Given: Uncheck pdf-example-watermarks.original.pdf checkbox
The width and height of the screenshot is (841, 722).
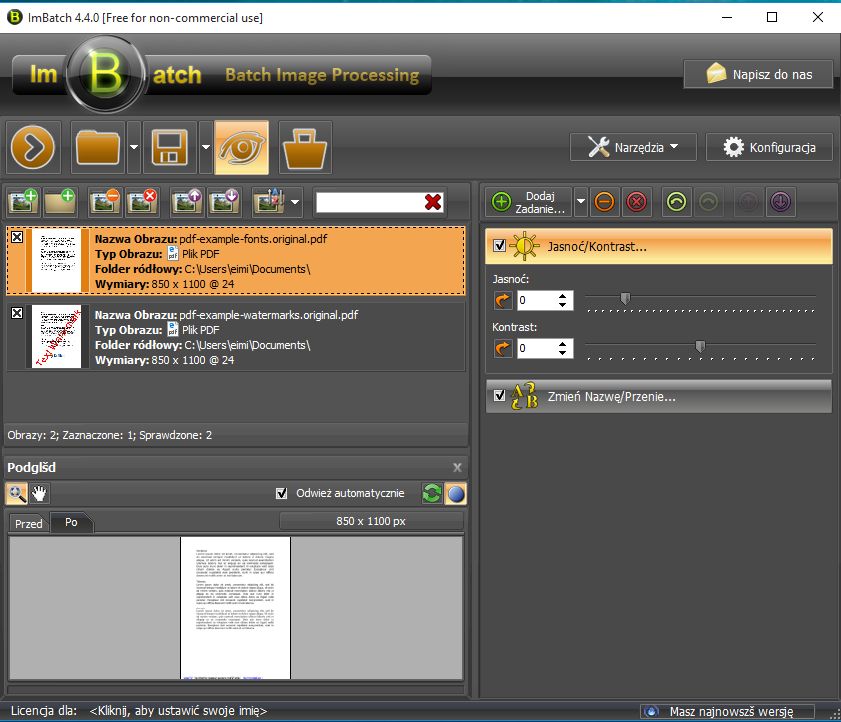Looking at the screenshot, I should click(x=17, y=313).
